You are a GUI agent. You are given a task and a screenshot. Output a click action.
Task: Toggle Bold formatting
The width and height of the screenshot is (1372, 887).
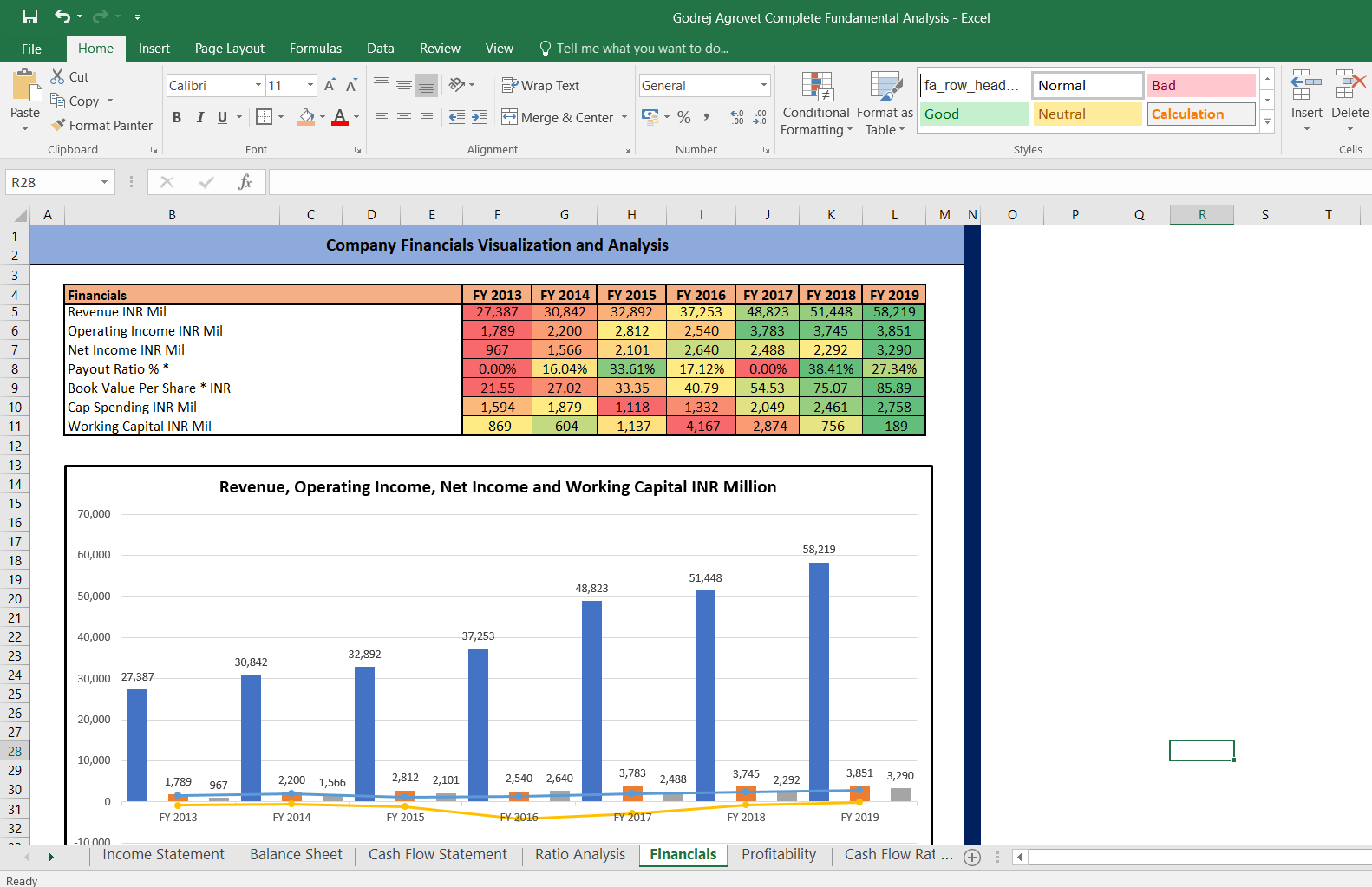pos(177,117)
